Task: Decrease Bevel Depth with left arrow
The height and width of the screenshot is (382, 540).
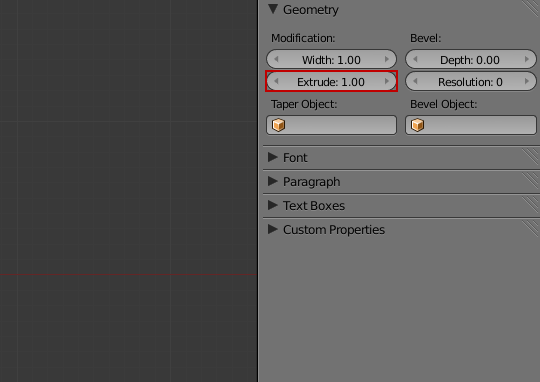Action: point(415,59)
